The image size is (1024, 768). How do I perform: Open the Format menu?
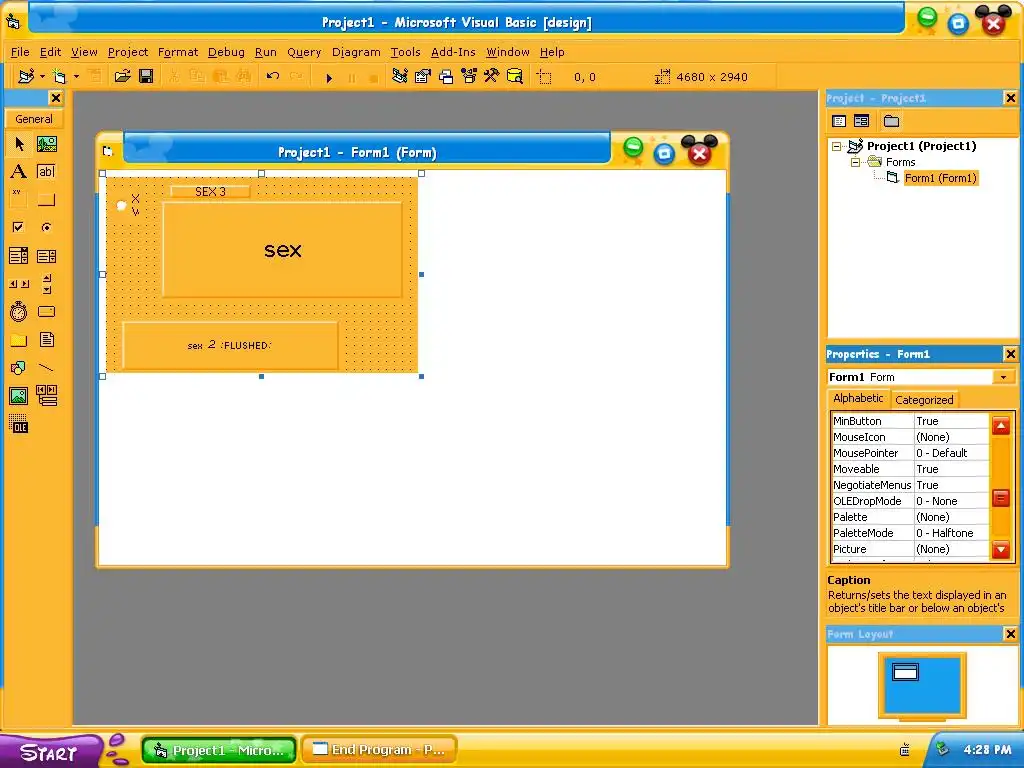178,52
